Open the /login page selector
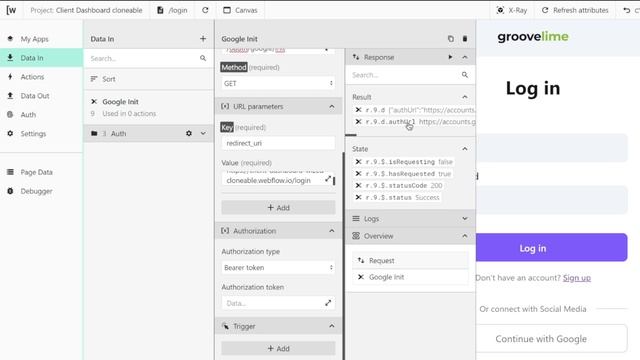Screen dimensions: 640x360 point(172,10)
